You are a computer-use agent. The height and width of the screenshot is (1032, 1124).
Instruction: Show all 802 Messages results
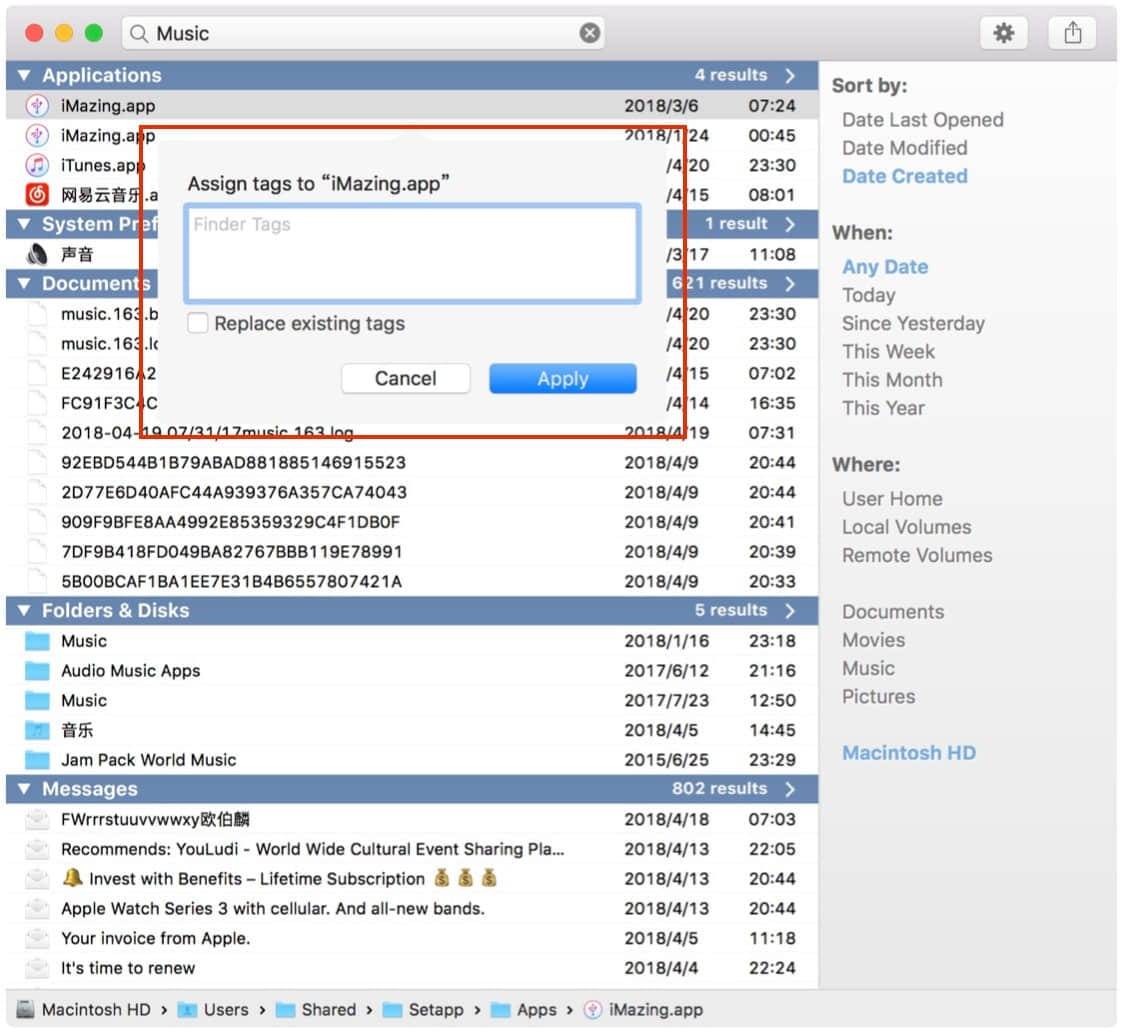click(790, 790)
